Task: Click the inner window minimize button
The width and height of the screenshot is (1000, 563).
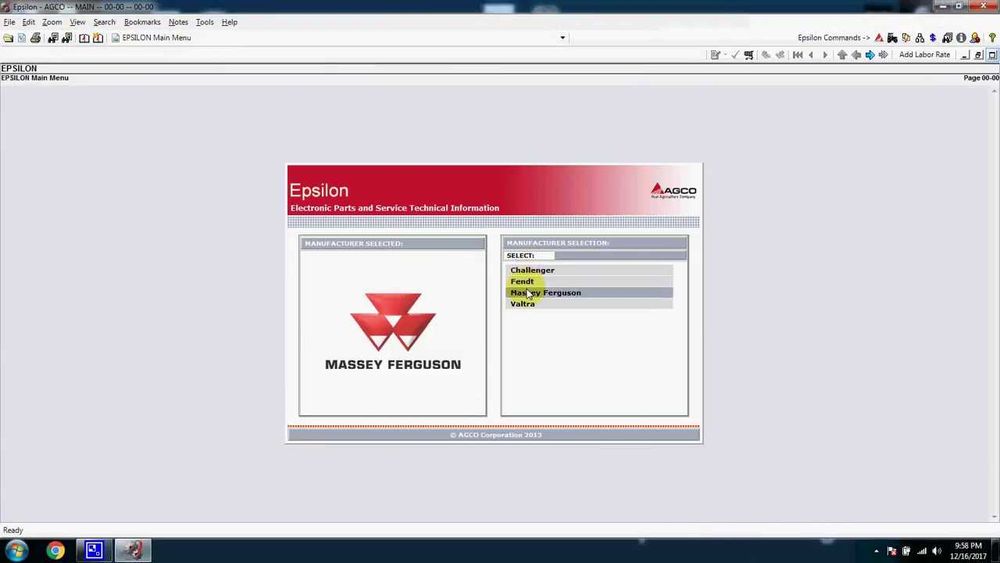Action: point(965,55)
